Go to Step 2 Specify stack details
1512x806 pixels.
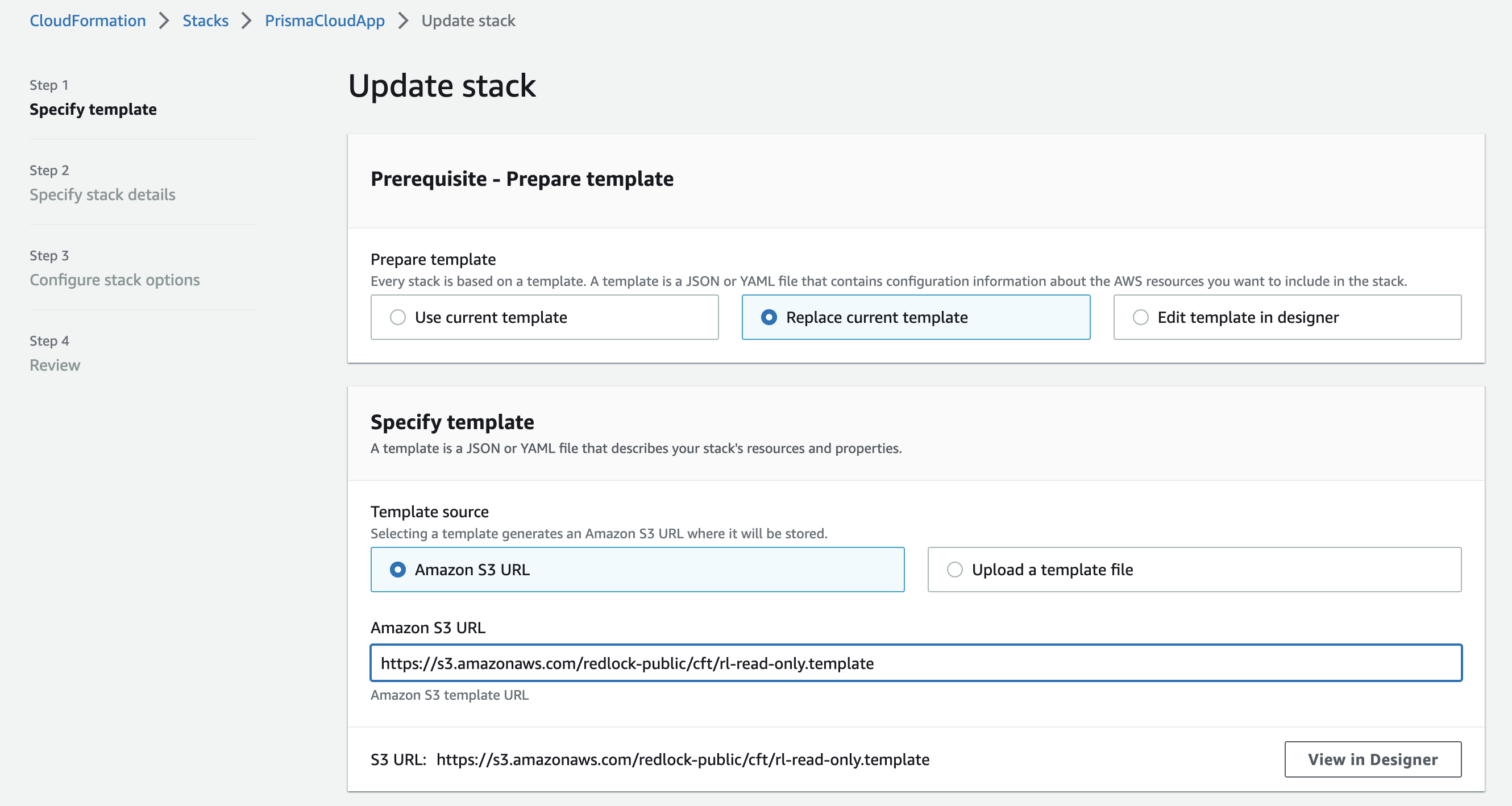pyautogui.click(x=102, y=194)
